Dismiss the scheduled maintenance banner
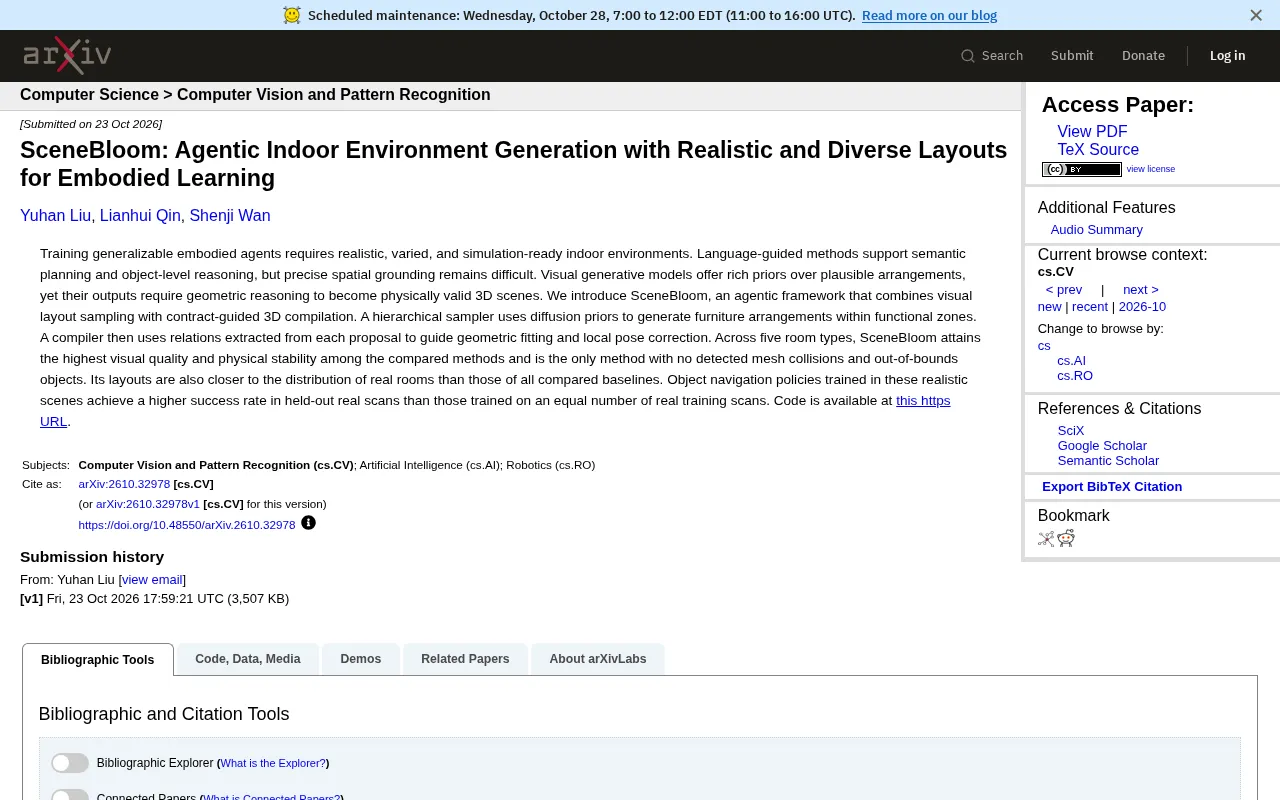The width and height of the screenshot is (1280, 800). tap(1256, 15)
